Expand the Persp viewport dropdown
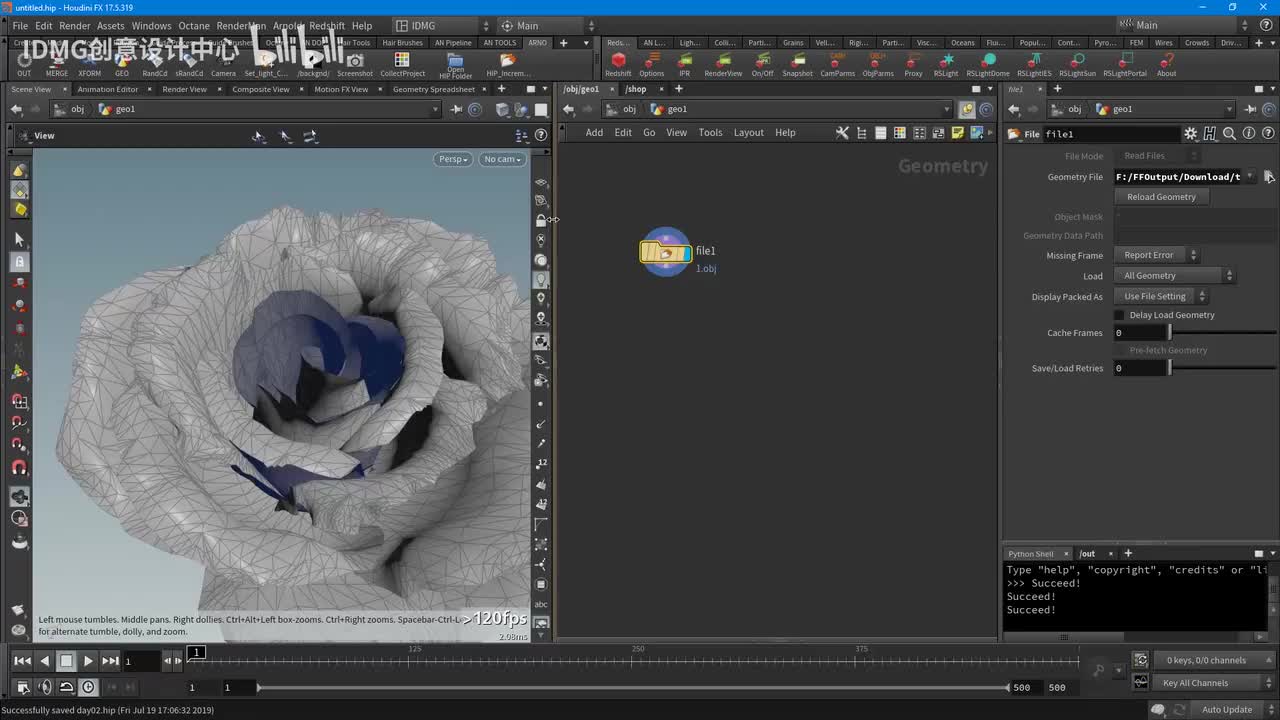 click(452, 159)
